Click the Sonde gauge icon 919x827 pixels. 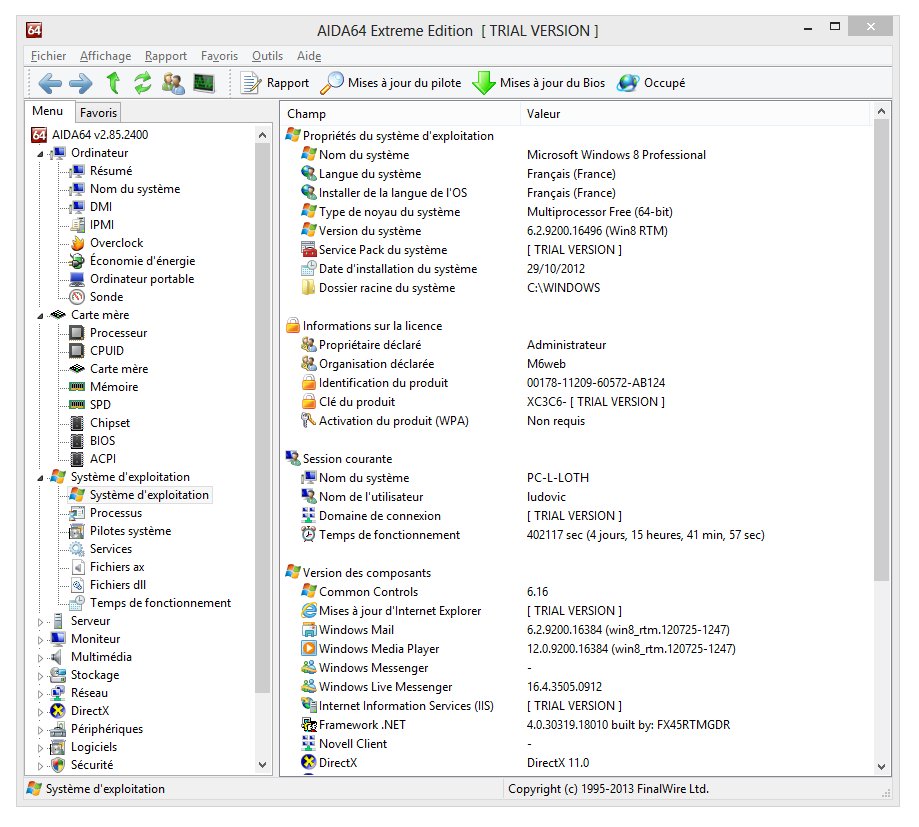tap(77, 297)
